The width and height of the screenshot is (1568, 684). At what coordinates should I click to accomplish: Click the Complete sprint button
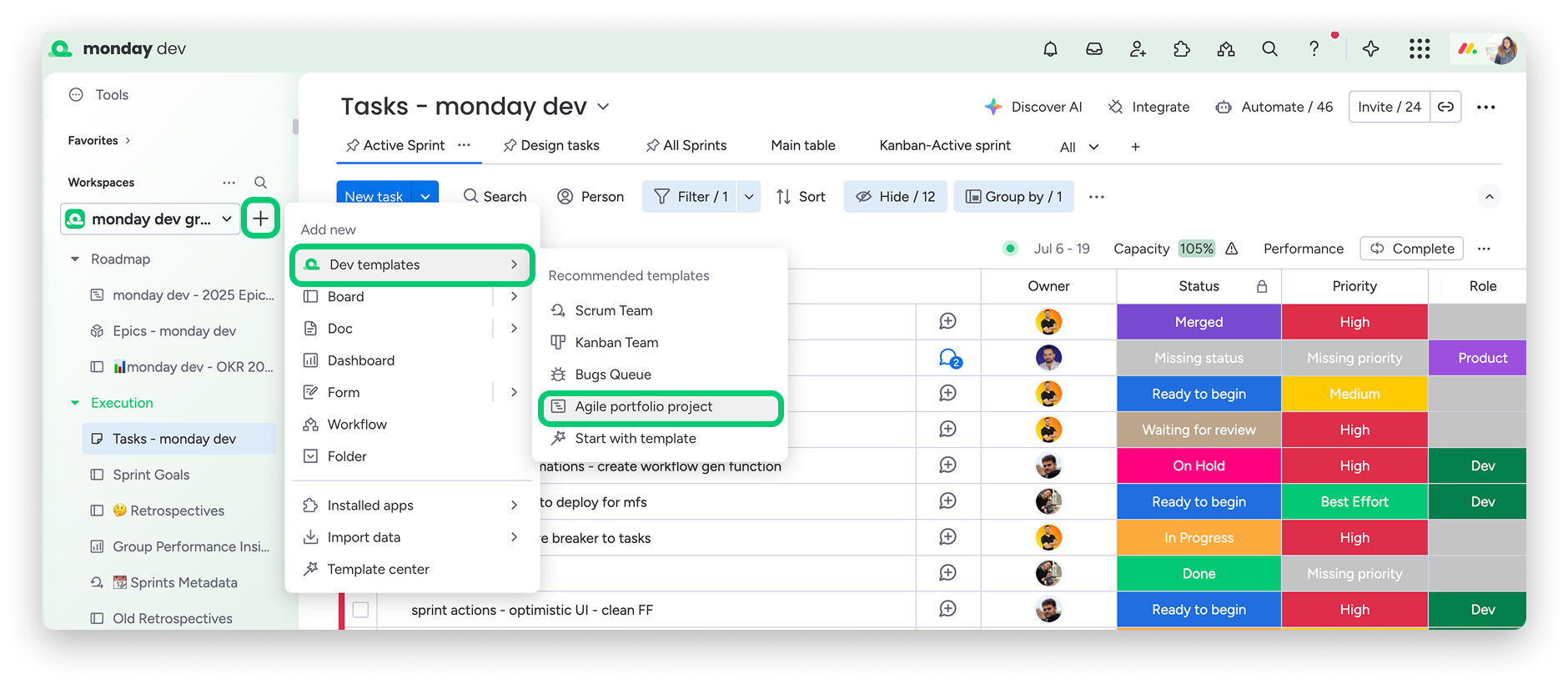pyautogui.click(x=1411, y=249)
